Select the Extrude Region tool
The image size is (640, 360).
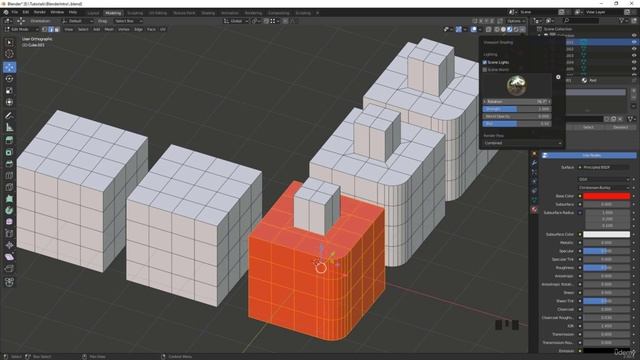point(9,140)
